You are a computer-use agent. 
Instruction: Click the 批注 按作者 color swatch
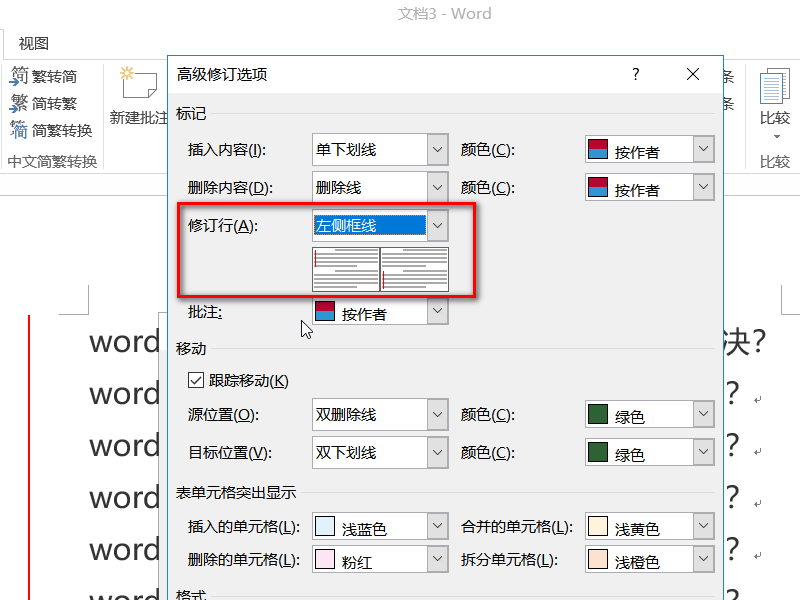[324, 311]
